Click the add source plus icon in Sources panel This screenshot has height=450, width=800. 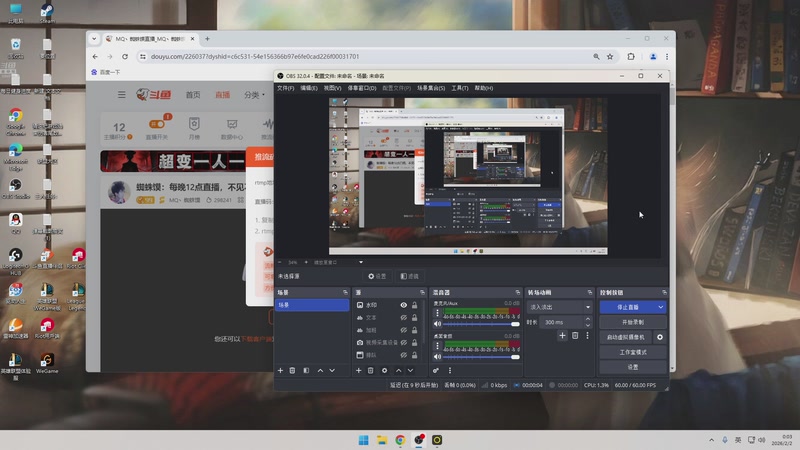(x=358, y=370)
